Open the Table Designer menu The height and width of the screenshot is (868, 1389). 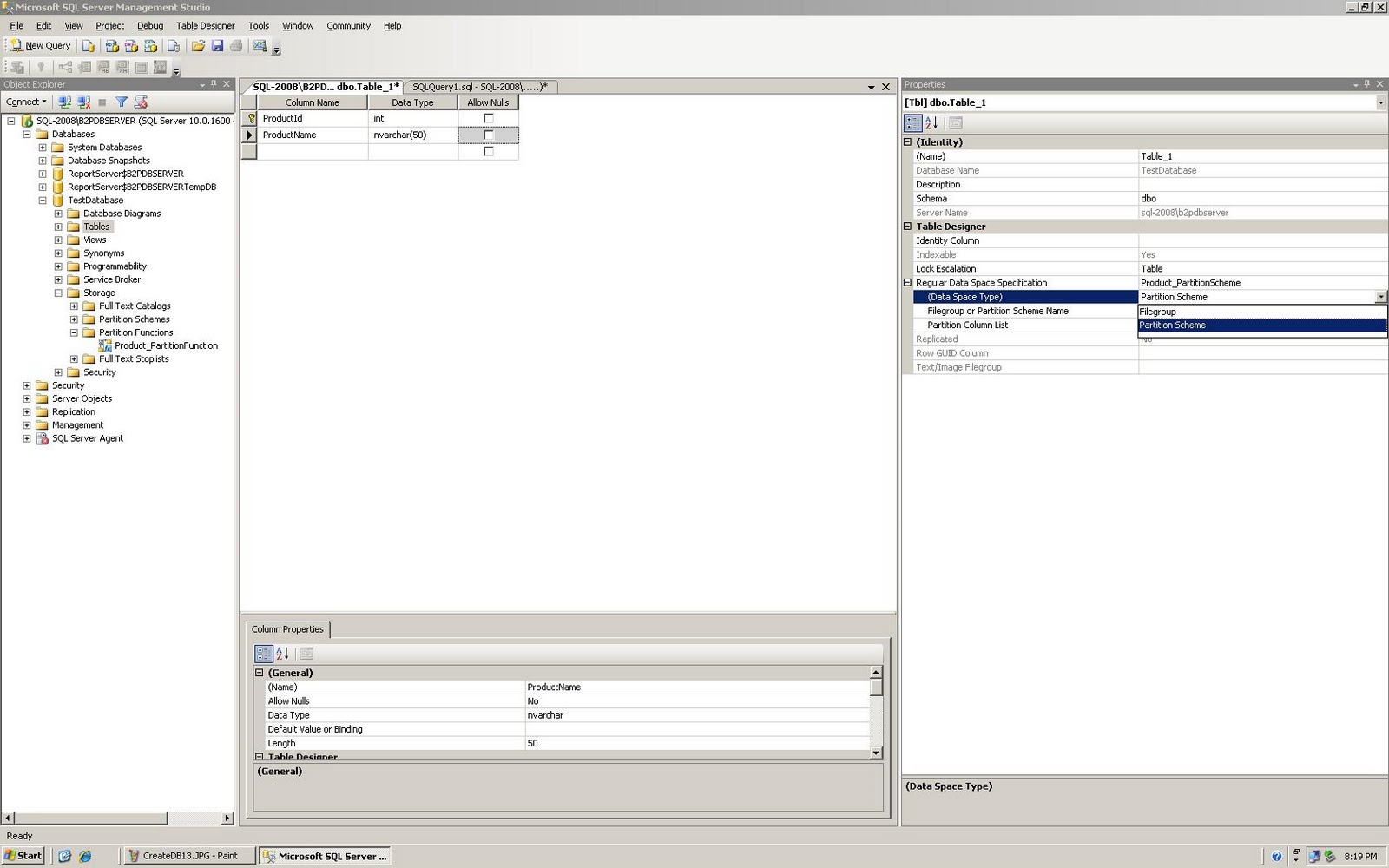[206, 26]
